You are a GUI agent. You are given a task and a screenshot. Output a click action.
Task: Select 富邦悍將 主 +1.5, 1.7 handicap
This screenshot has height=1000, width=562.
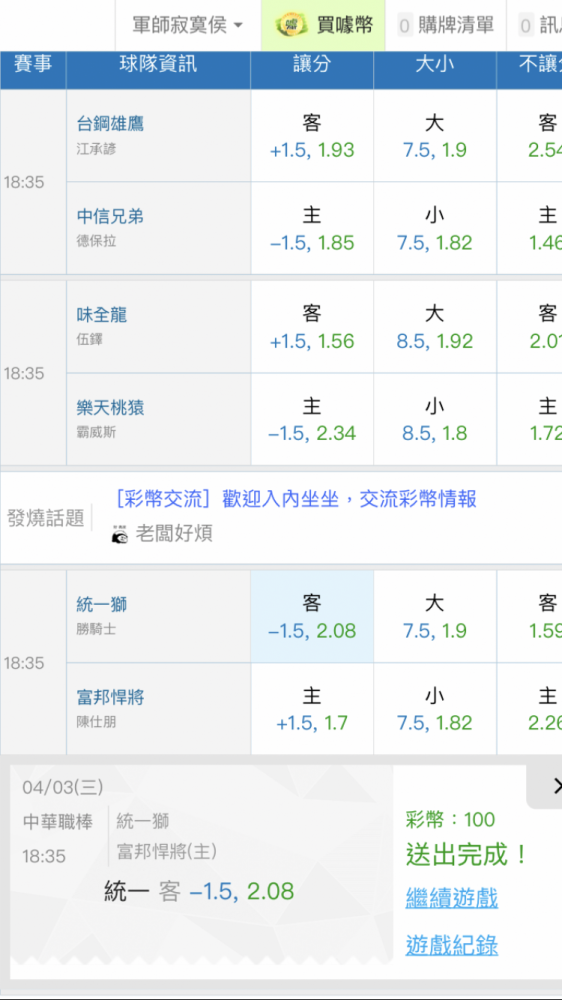tap(312, 709)
